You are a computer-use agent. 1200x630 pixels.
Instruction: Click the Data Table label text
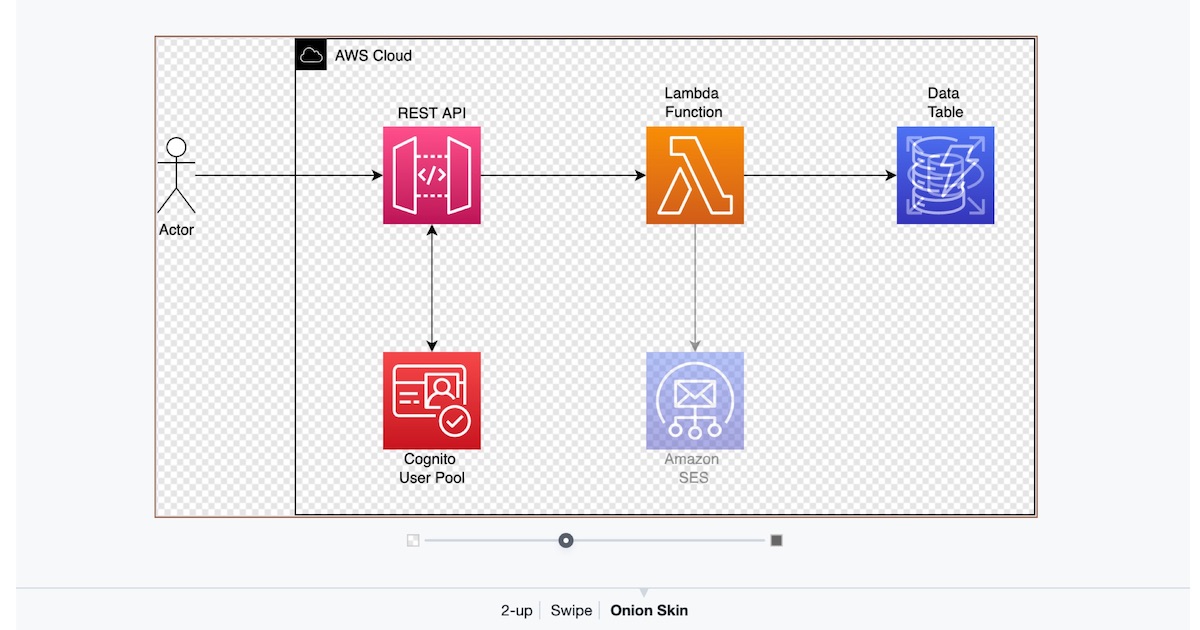pyautogui.click(x=944, y=103)
